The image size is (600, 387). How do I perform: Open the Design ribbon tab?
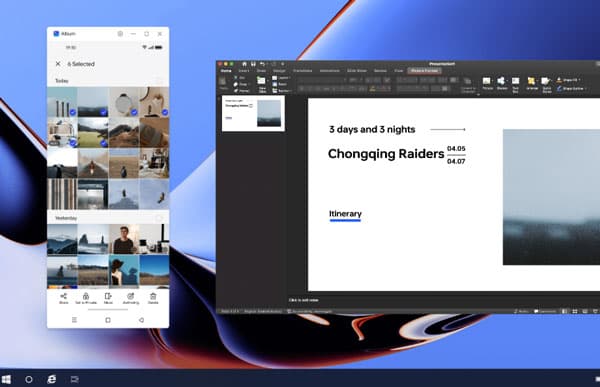click(279, 71)
